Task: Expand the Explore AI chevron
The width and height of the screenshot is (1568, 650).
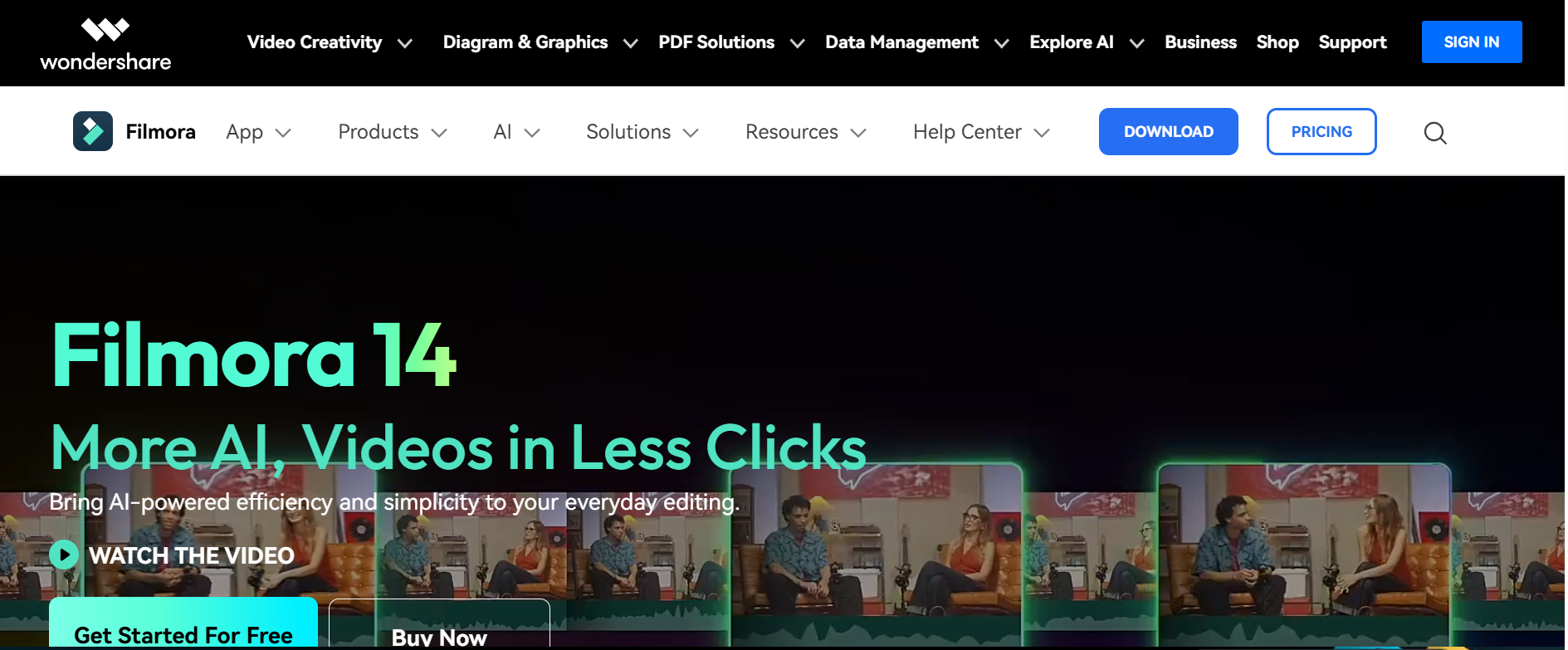Action: click(1137, 43)
